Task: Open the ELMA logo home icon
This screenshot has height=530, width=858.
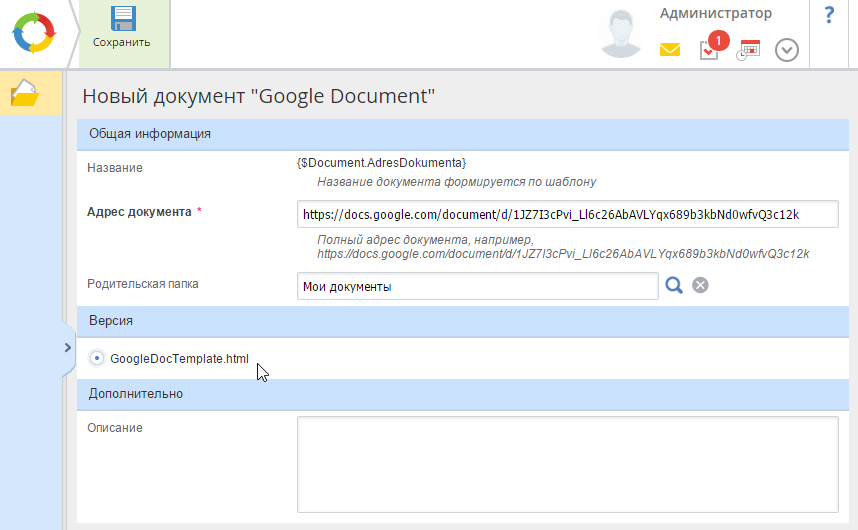Action: pos(34,32)
